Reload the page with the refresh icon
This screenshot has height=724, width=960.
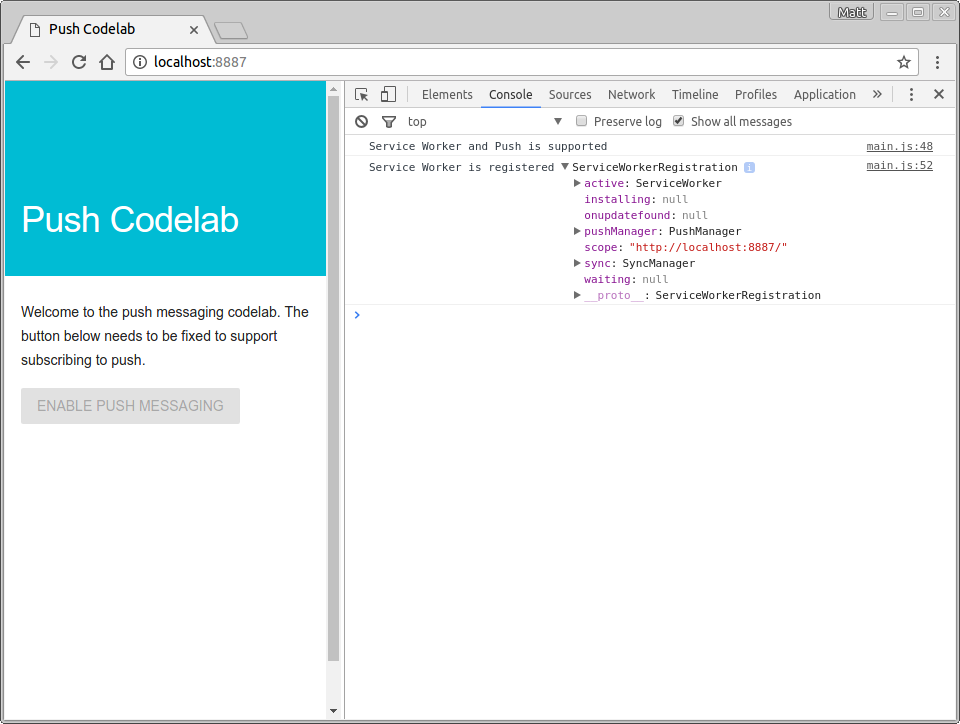[79, 61]
